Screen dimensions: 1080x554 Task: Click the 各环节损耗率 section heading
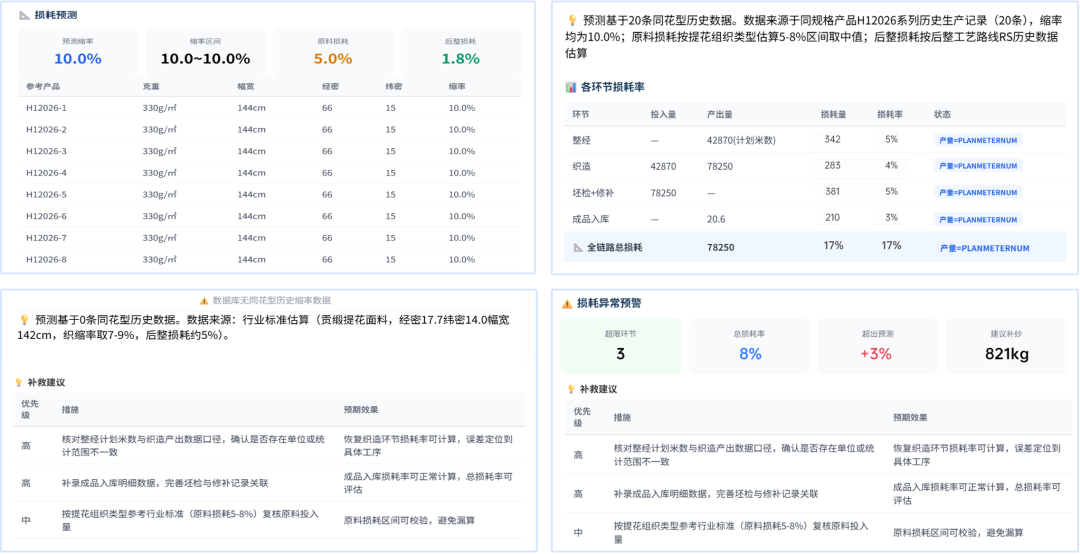613,88
